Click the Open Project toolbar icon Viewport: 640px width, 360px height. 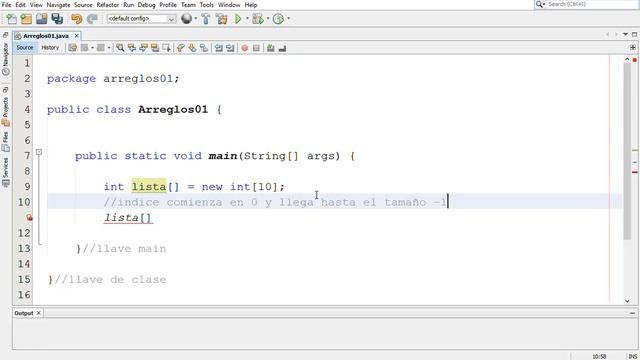tap(42, 19)
